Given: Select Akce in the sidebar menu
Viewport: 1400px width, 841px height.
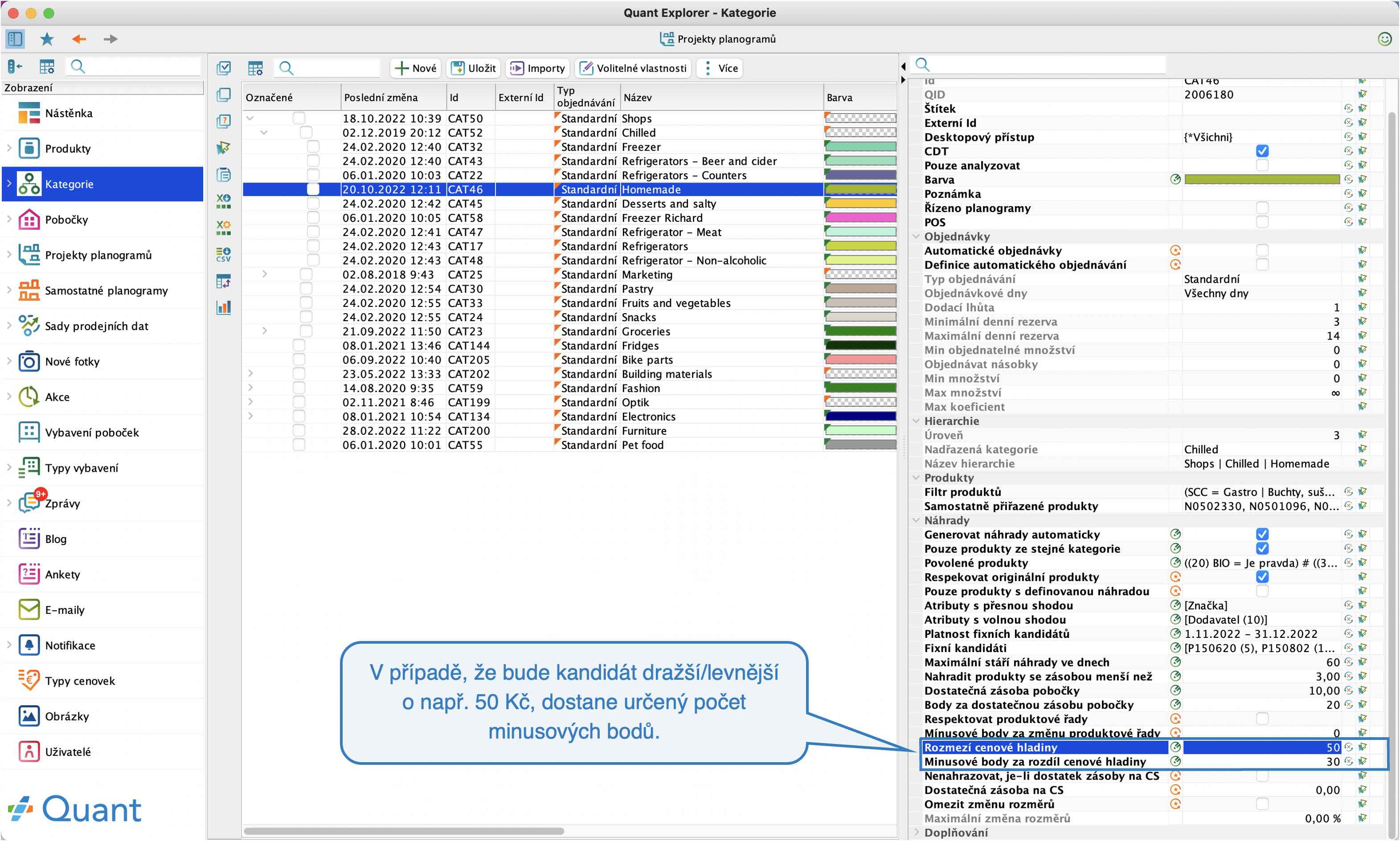Looking at the screenshot, I should point(102,397).
